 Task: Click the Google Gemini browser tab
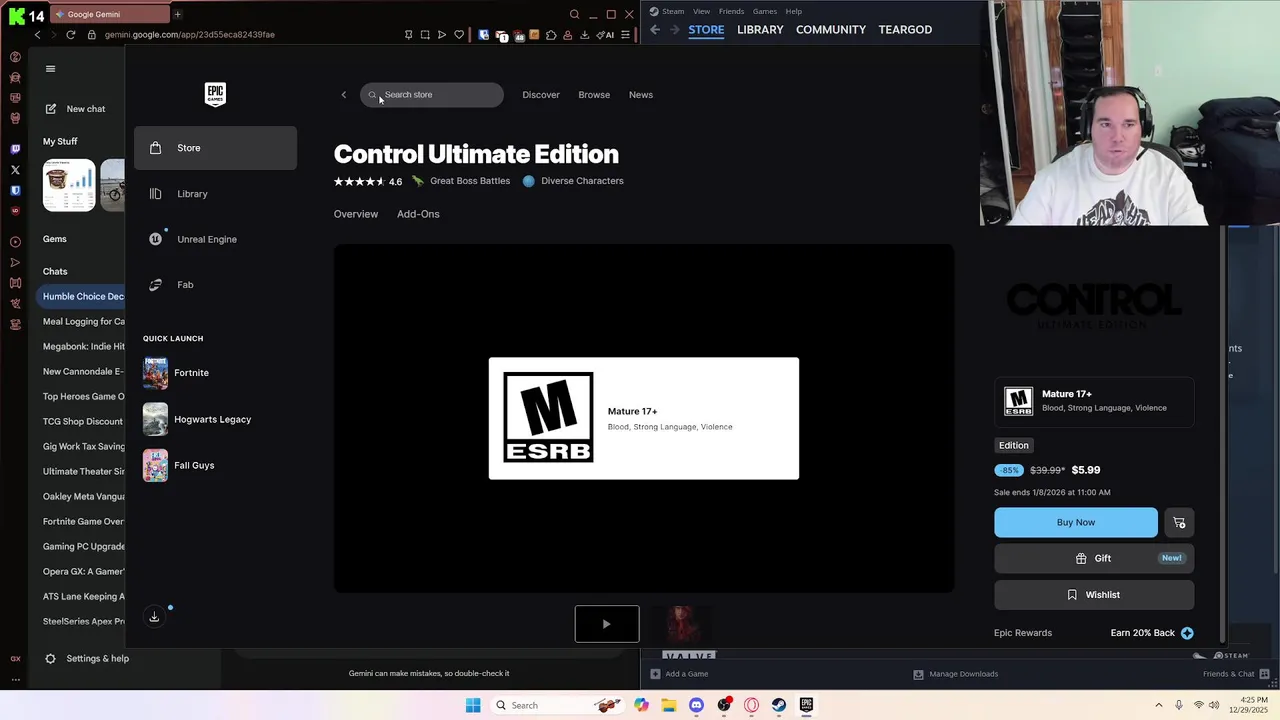[110, 14]
